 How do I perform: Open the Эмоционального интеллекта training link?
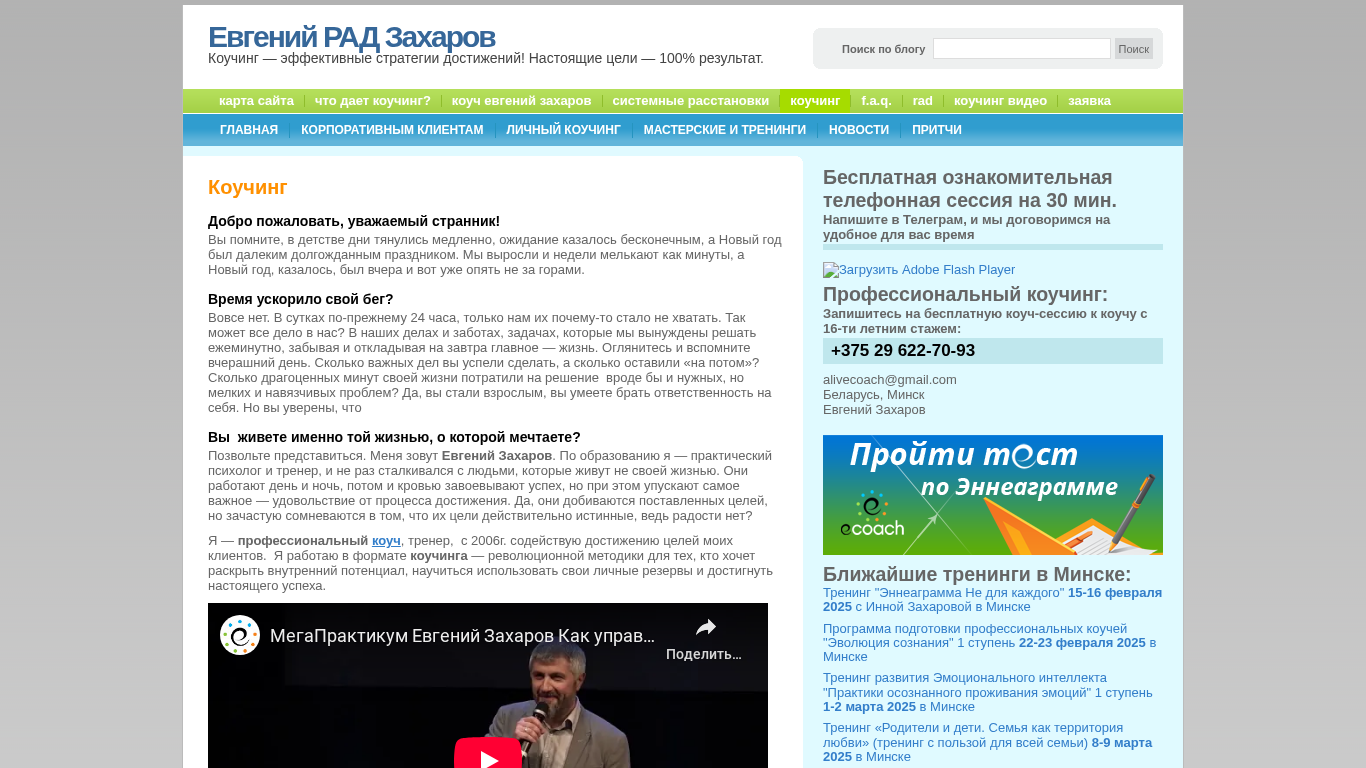pos(988,692)
